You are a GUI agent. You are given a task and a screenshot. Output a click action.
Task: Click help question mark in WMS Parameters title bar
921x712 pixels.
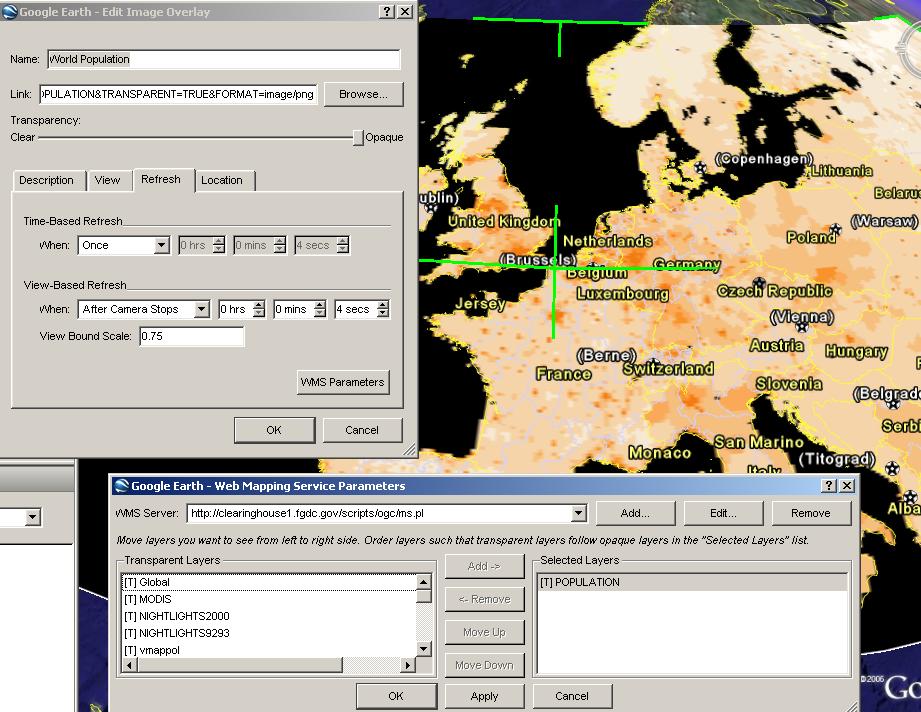click(829, 486)
